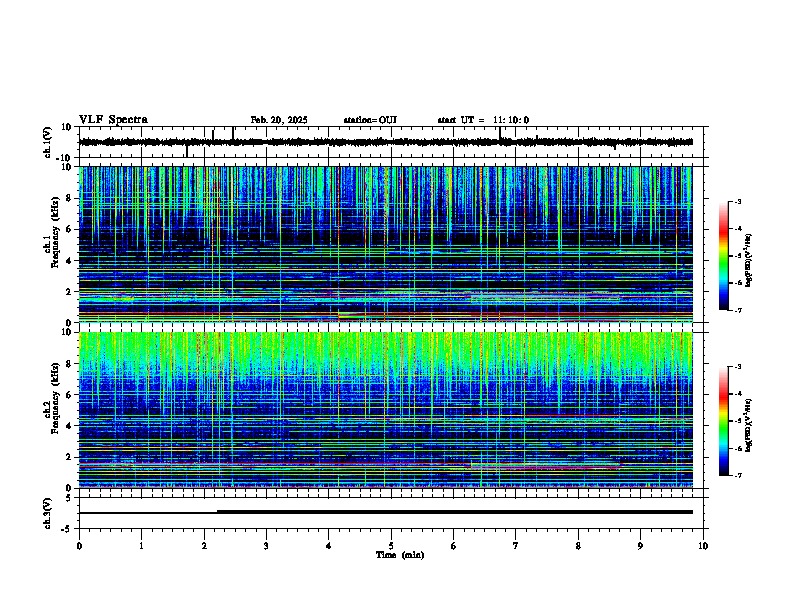Click the time axis tick label "2"
The image size is (792, 612).
pos(204,546)
